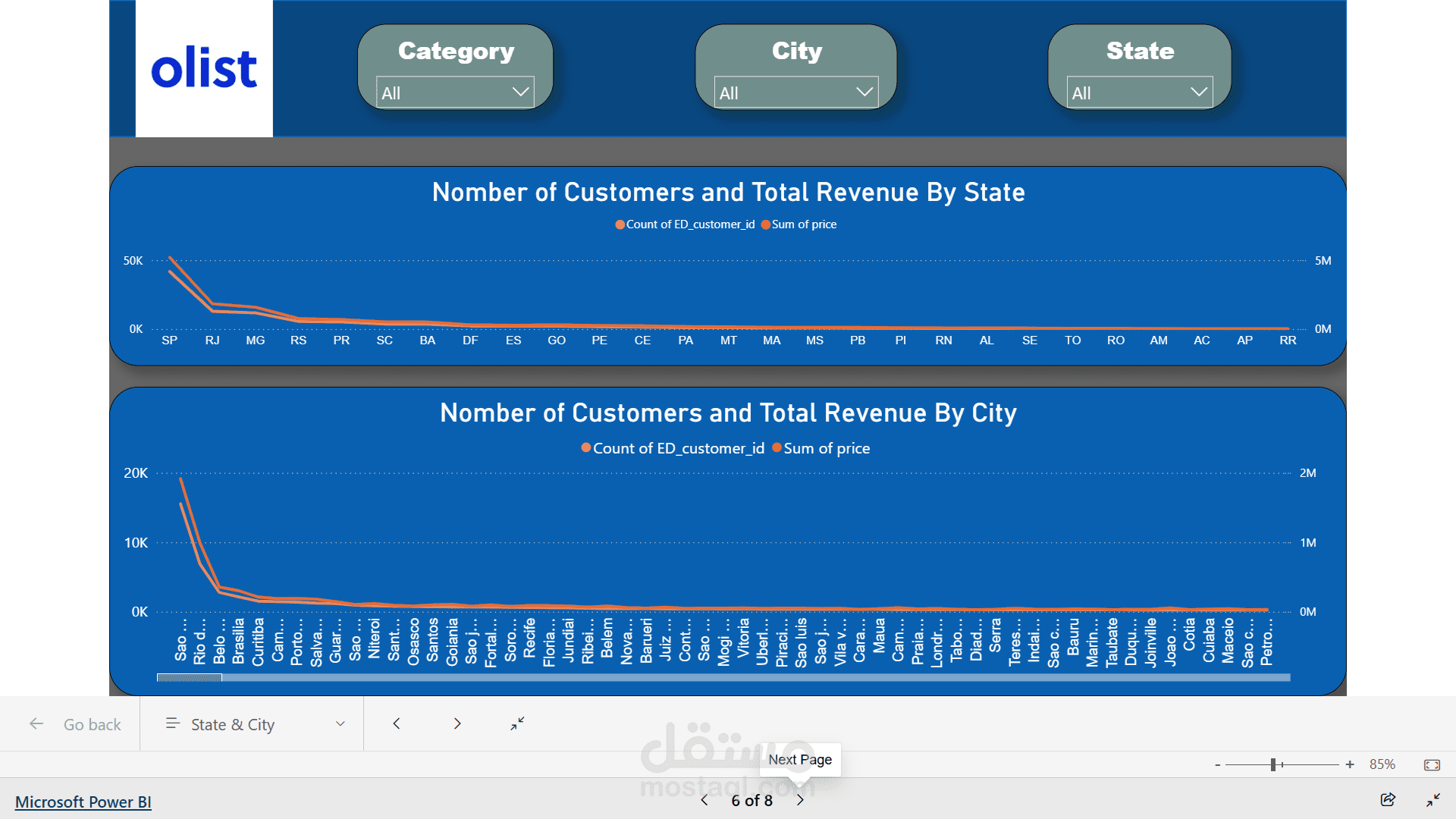The width and height of the screenshot is (1456, 819).
Task: Click the zoom slider handle
Action: (x=1273, y=764)
